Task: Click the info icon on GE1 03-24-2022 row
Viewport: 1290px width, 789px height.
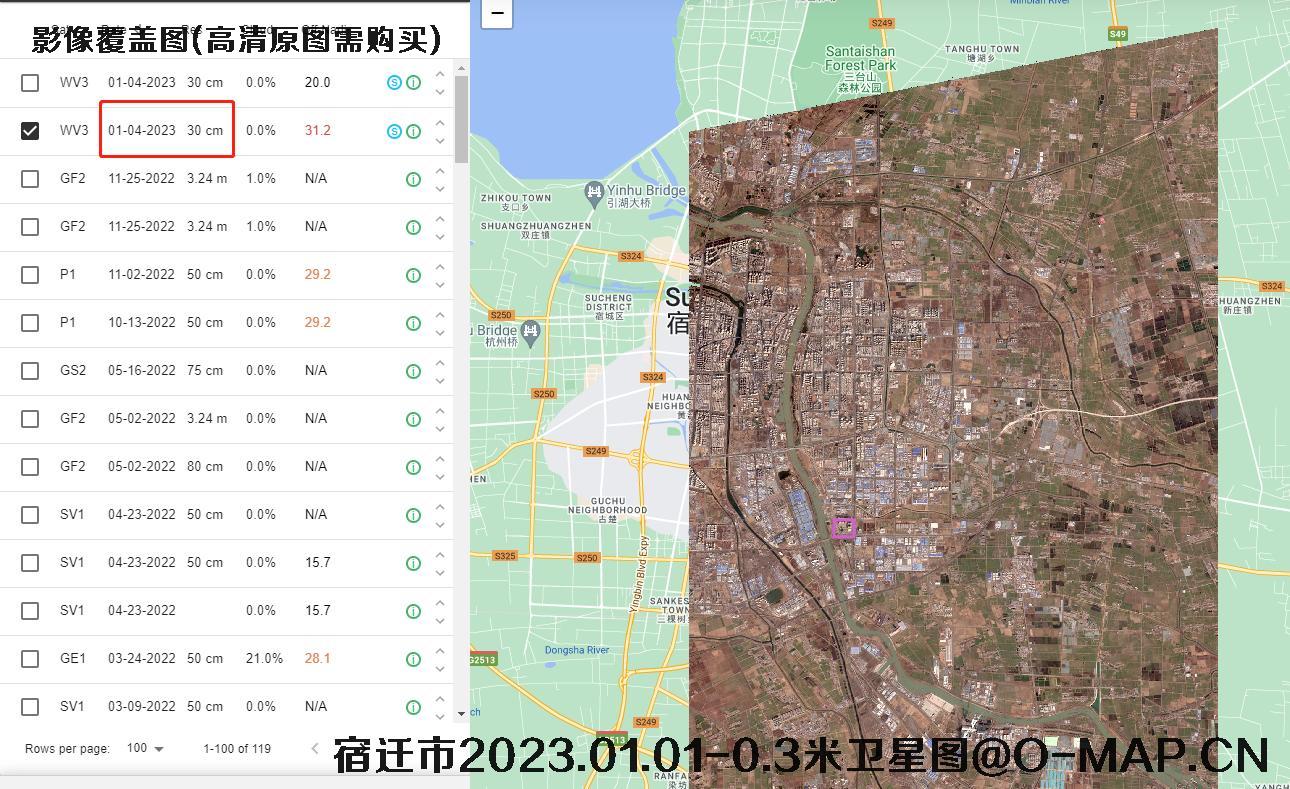Action: 413,659
